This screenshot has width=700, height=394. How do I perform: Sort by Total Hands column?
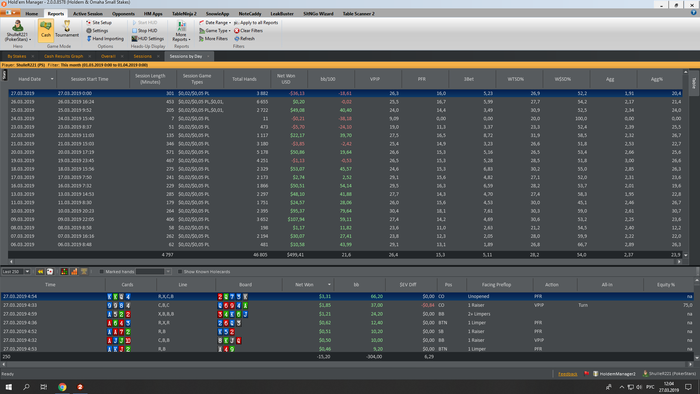(244, 79)
